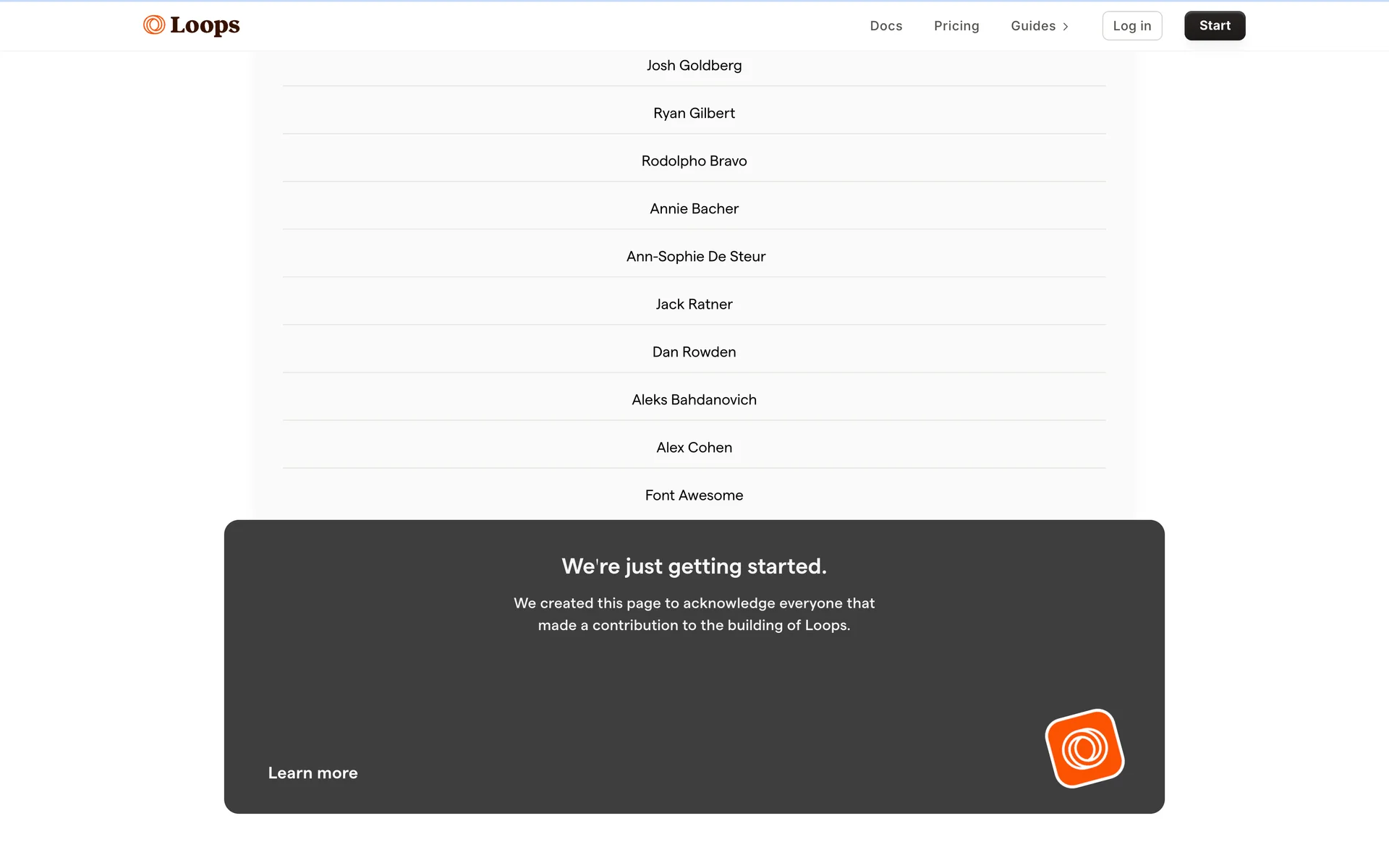The width and height of the screenshot is (1389, 868).
Task: Open the Pricing page
Action: click(956, 26)
